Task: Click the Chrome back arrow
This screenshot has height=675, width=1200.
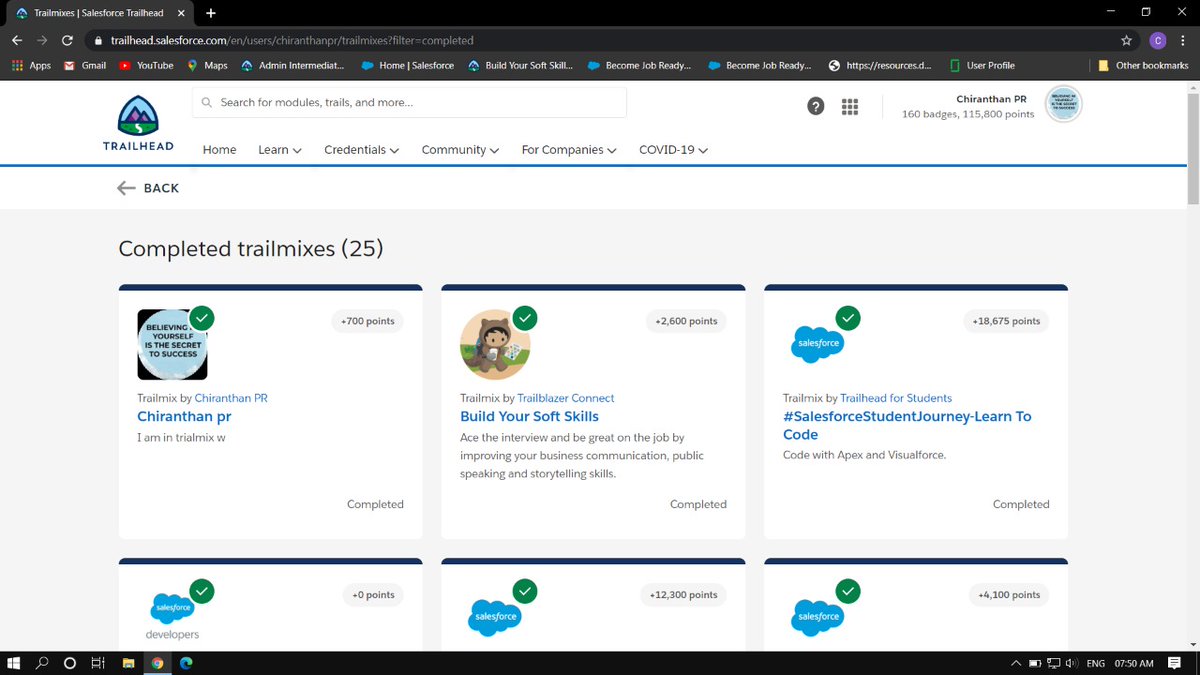Action: click(17, 41)
